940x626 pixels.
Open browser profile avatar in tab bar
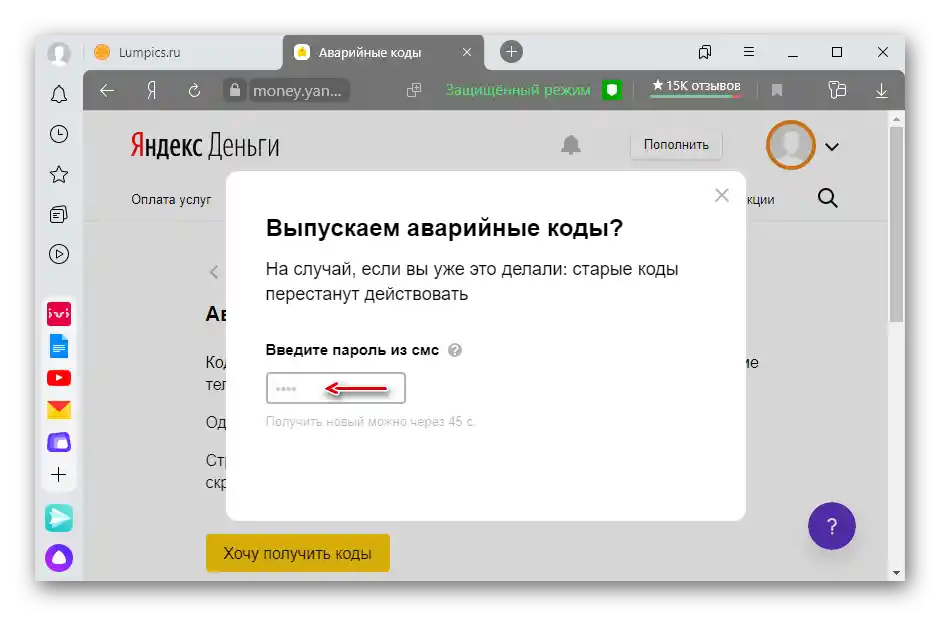(x=59, y=53)
